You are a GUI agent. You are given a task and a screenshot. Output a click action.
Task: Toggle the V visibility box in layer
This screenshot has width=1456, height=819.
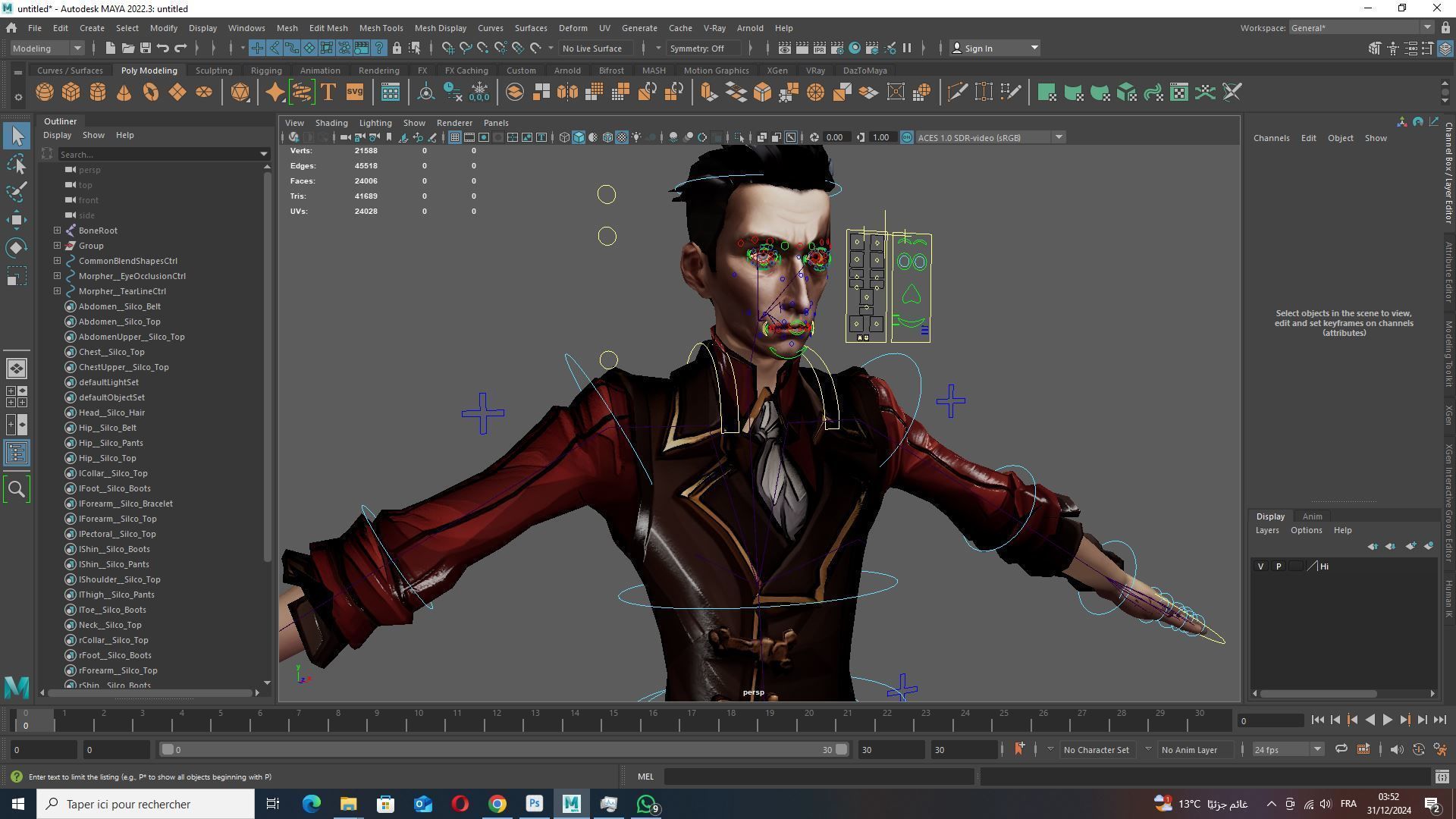(x=1260, y=566)
